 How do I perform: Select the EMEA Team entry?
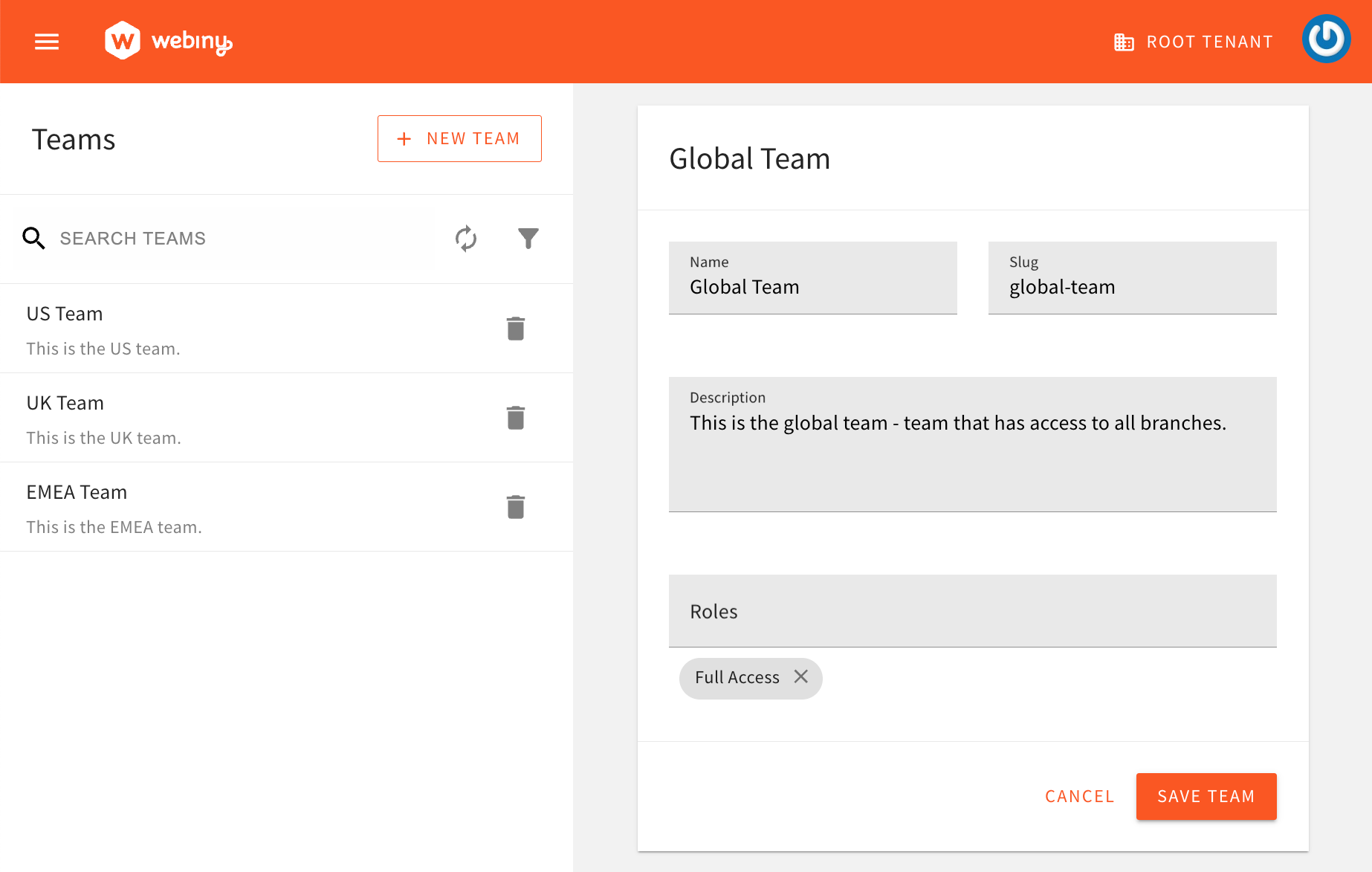(223, 507)
